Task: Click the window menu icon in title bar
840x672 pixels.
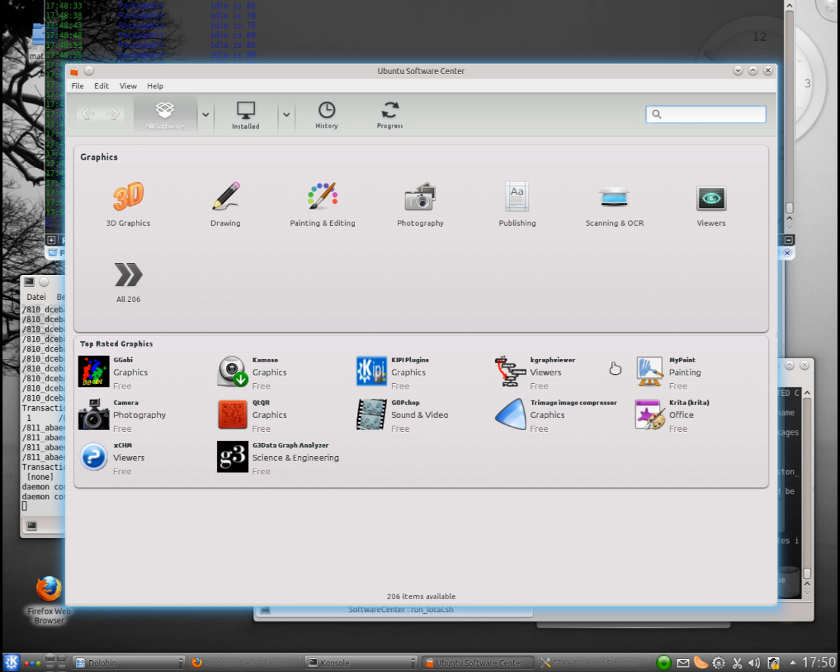Action: [74, 71]
